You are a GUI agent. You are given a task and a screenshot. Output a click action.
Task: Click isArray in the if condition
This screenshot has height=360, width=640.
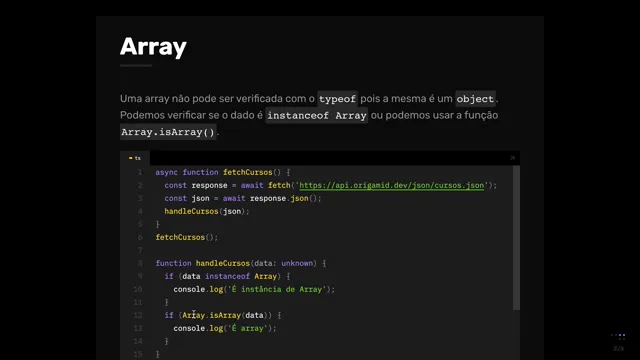(225, 315)
